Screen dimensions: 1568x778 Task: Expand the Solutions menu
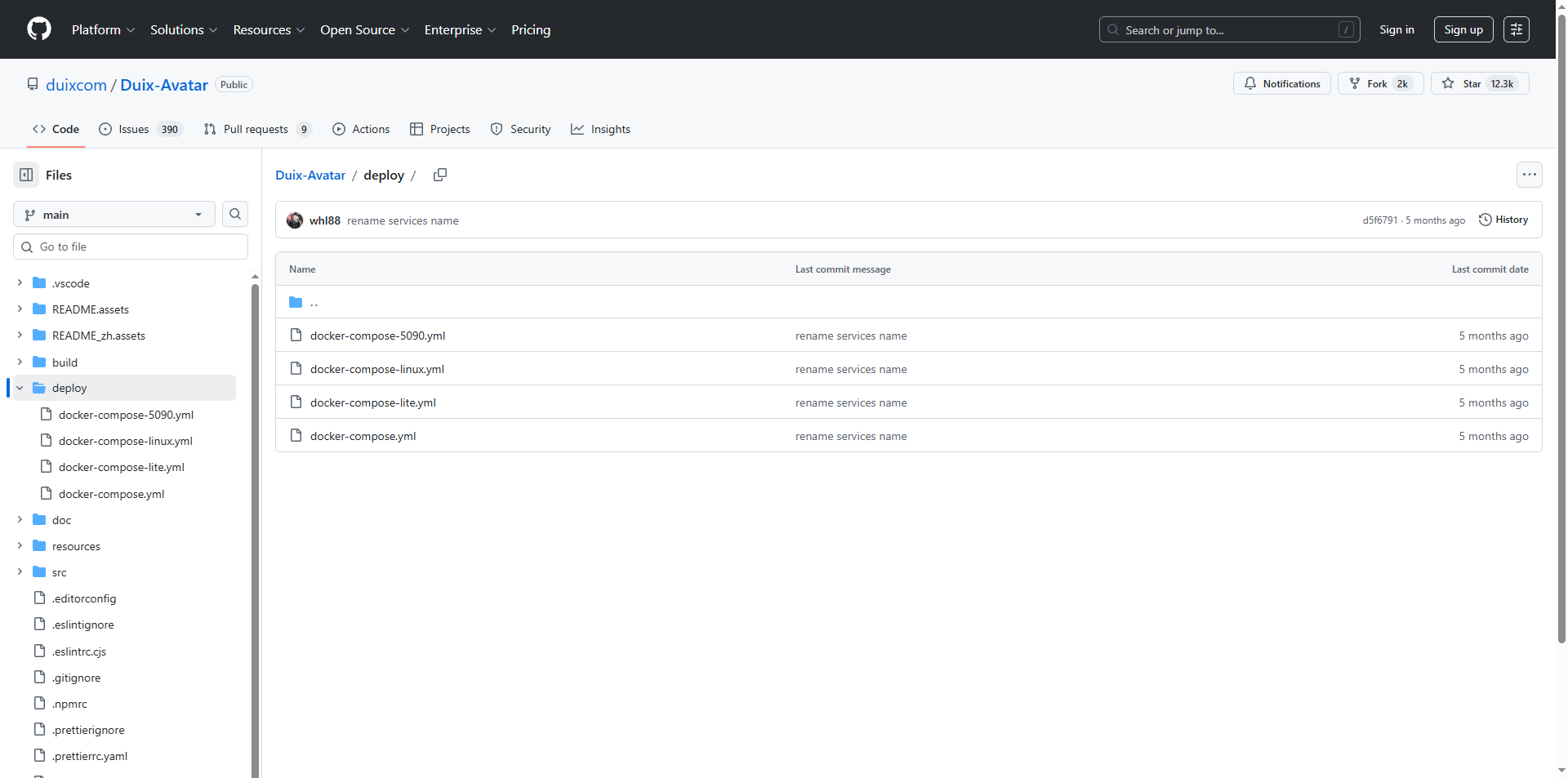click(184, 29)
